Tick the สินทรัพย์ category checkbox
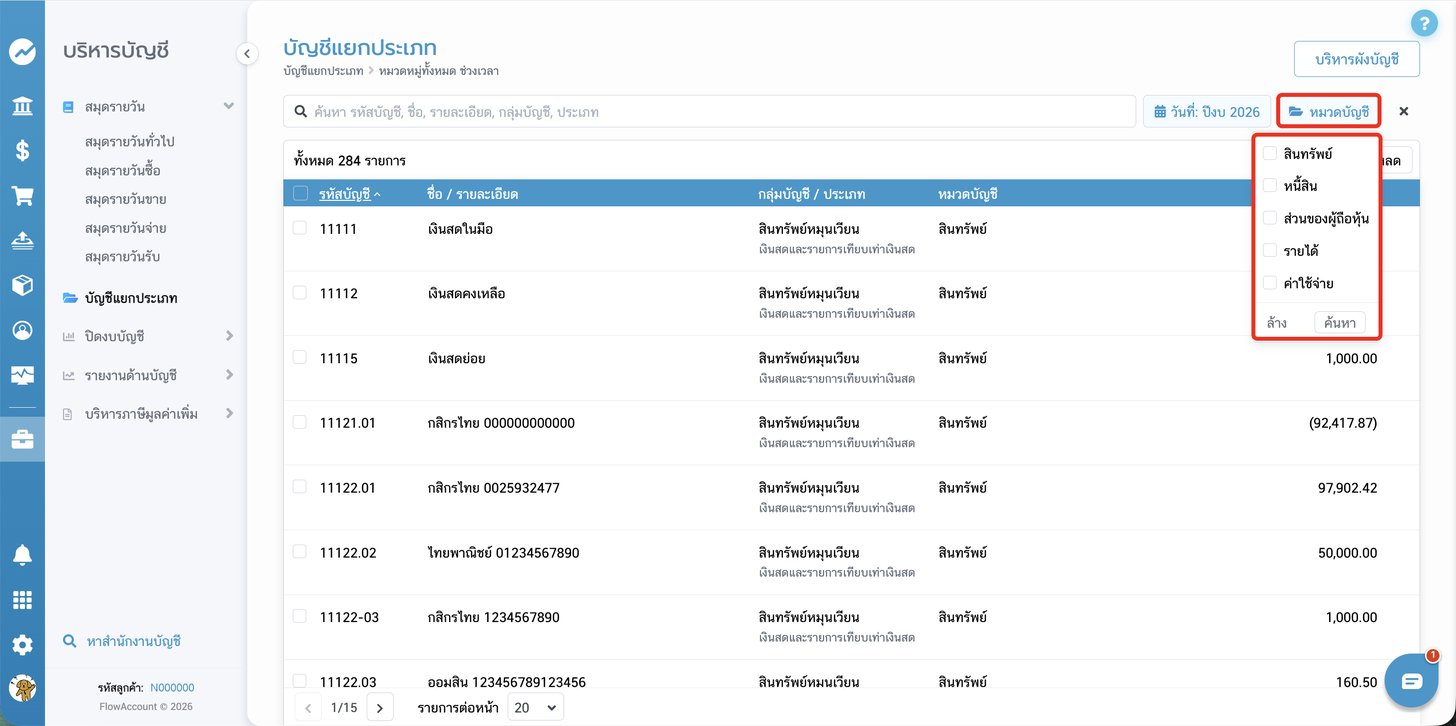The width and height of the screenshot is (1456, 726). (x=1269, y=153)
